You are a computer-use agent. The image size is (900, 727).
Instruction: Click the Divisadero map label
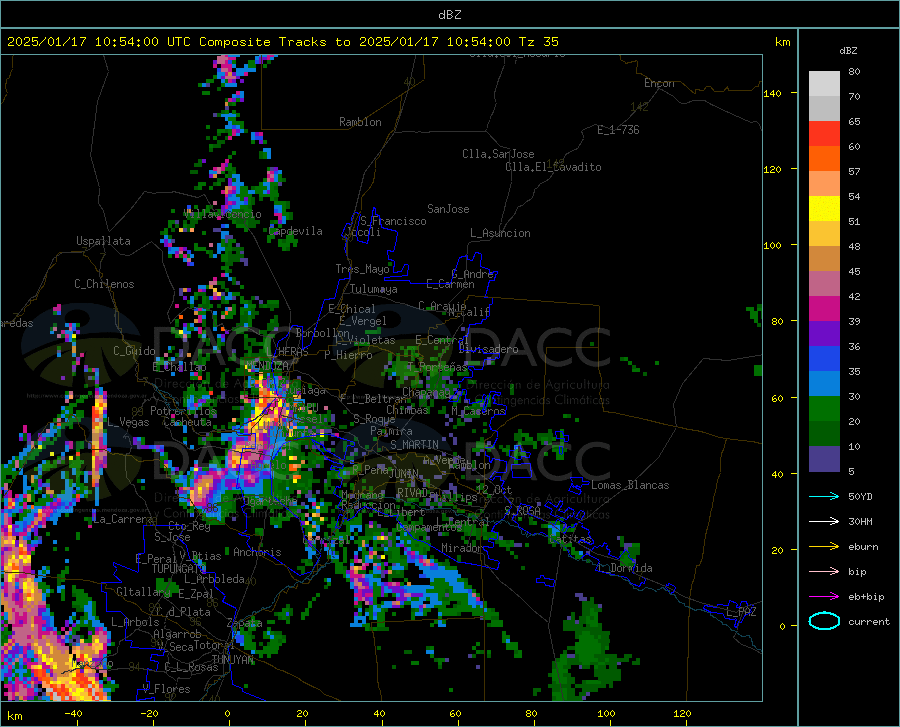(488, 349)
